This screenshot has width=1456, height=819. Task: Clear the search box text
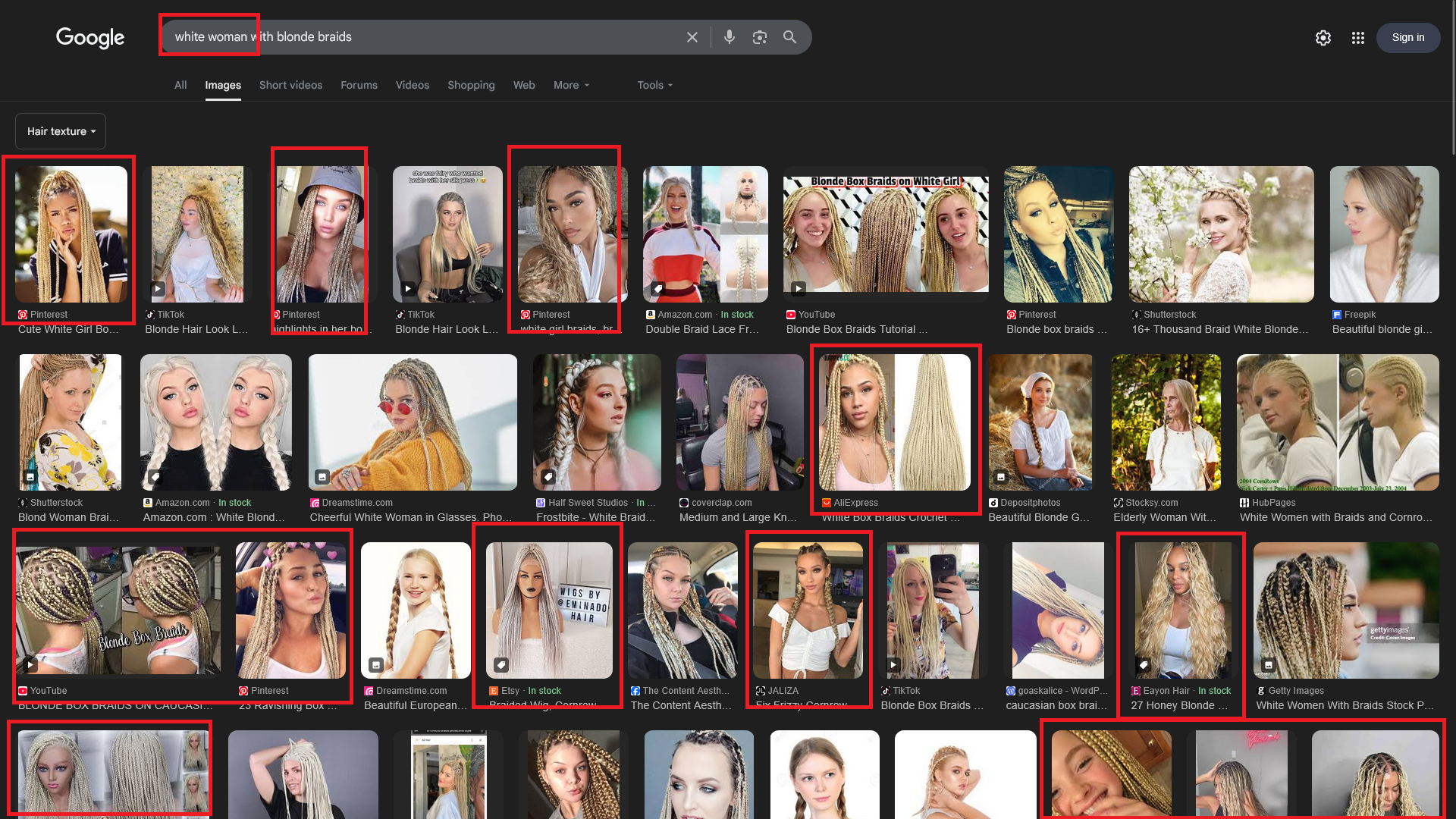692,37
